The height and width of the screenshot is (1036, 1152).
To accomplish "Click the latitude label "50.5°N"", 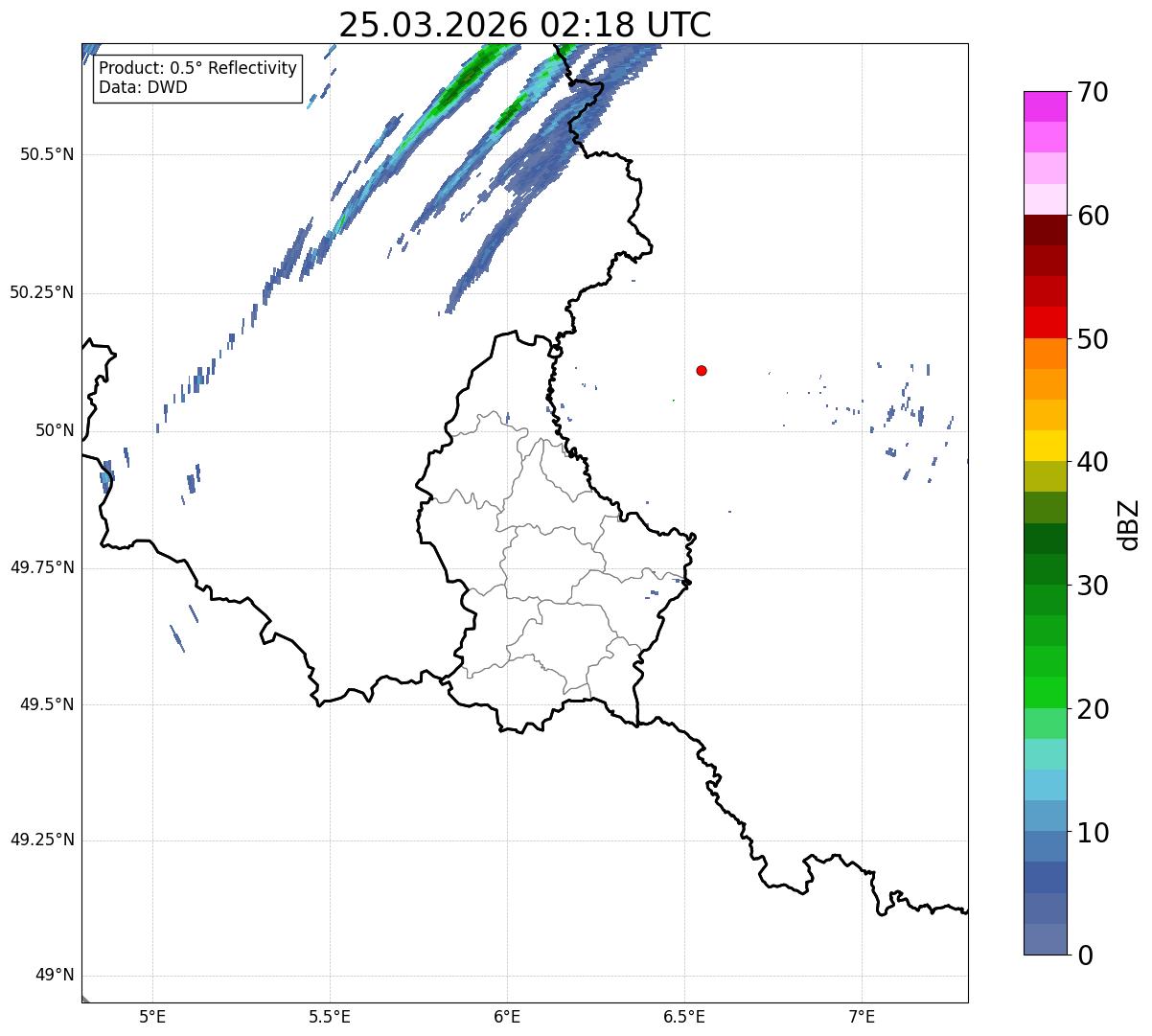I will pos(47,154).
